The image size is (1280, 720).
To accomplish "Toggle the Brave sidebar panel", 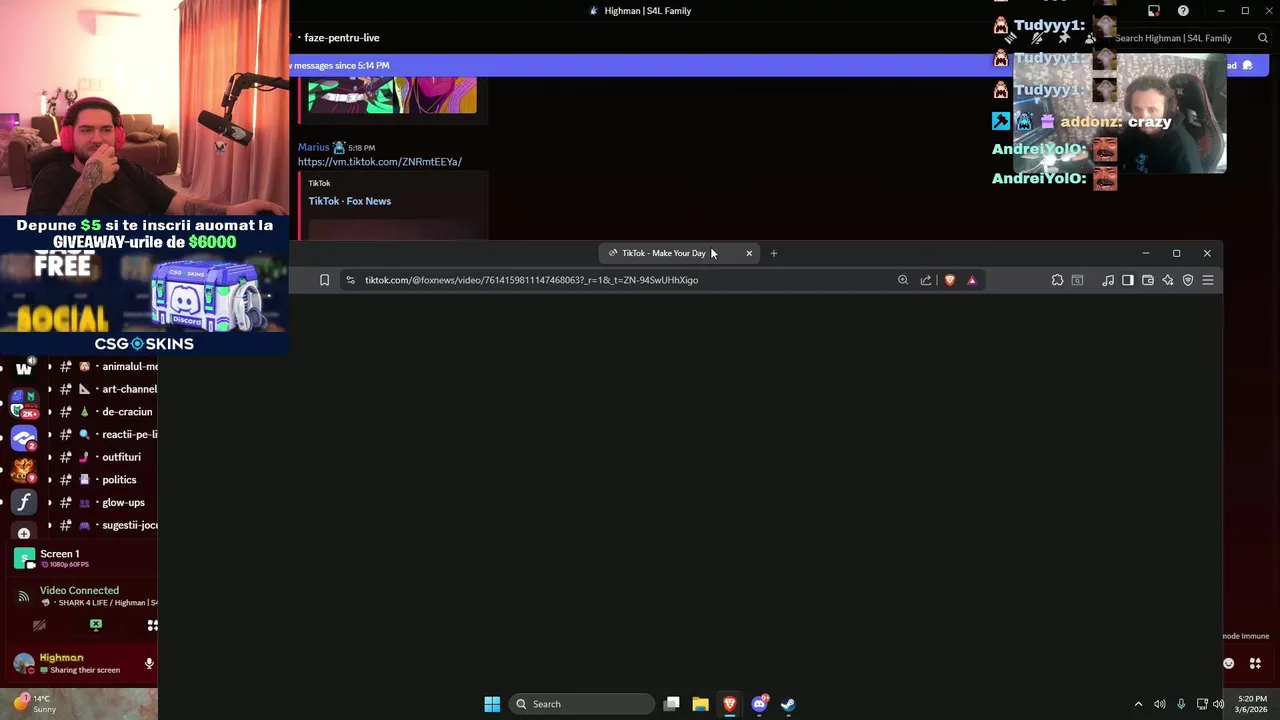I will pyautogui.click(x=1128, y=280).
